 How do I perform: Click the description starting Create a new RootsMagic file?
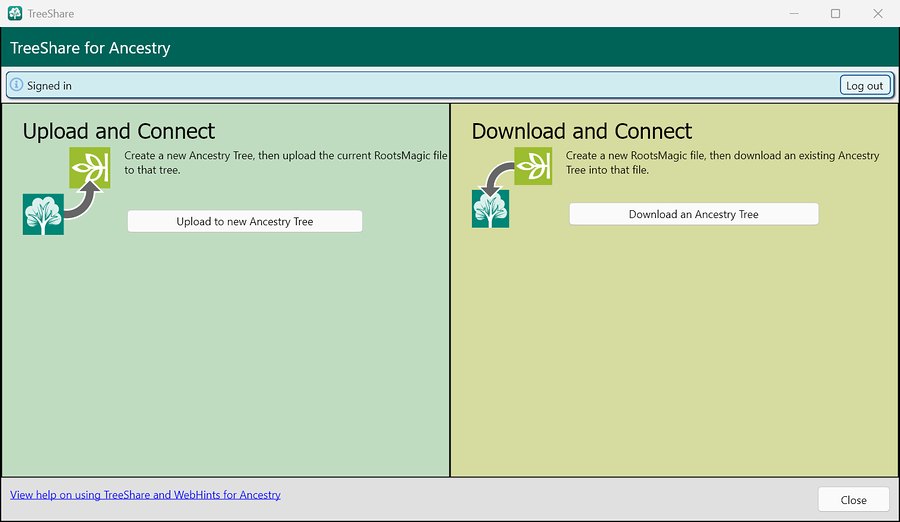[x=722, y=163]
